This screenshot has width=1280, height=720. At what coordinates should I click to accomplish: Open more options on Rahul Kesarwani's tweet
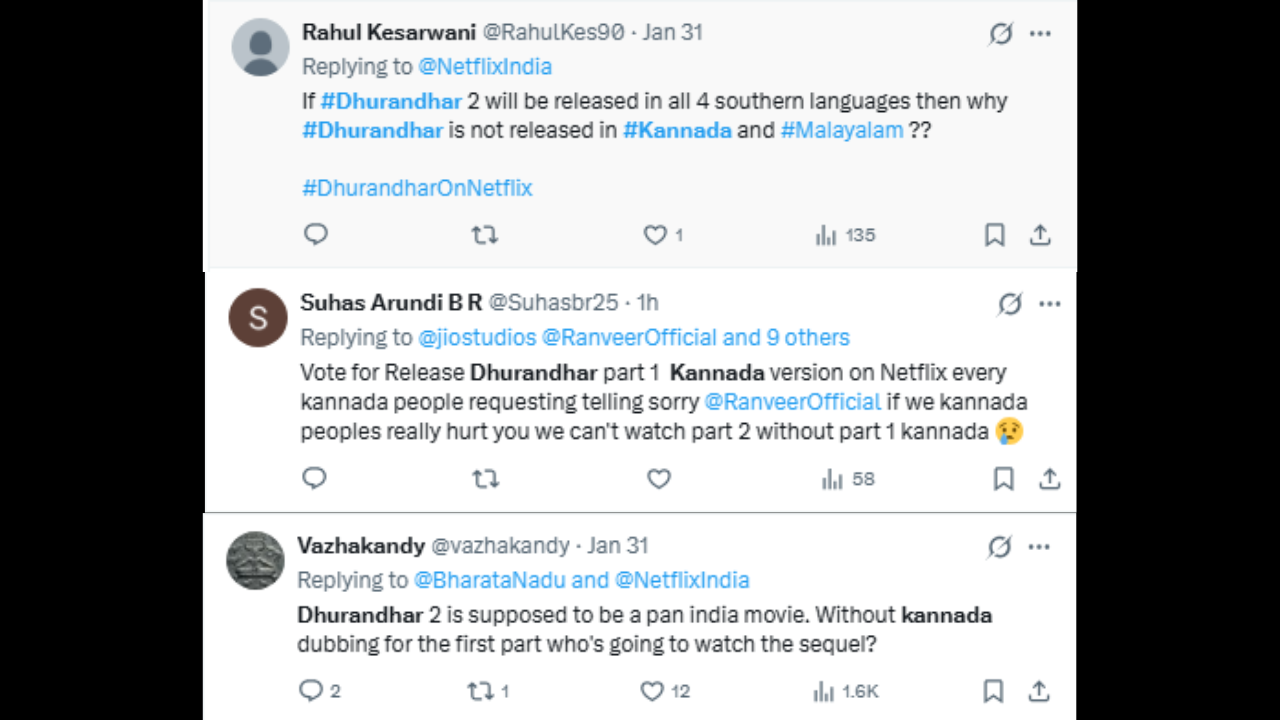coord(1040,33)
